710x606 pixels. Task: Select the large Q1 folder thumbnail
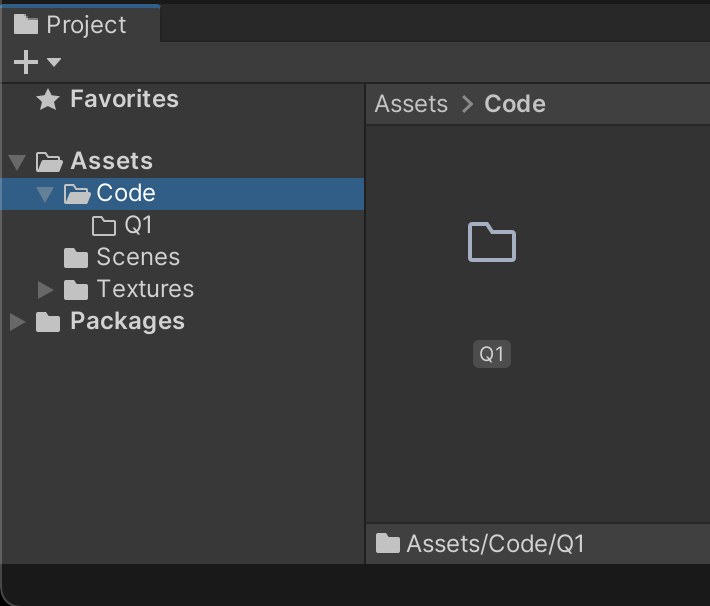click(492, 243)
